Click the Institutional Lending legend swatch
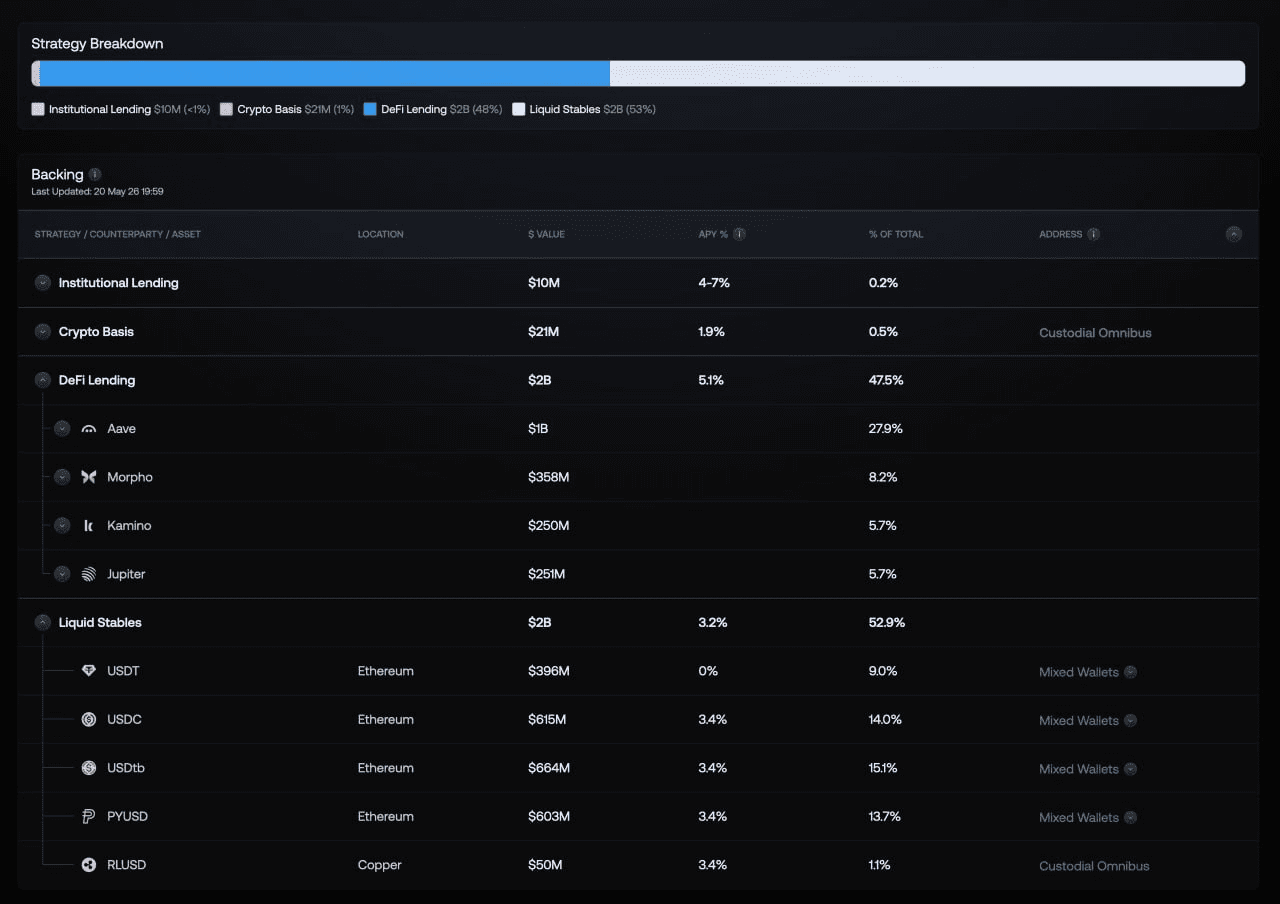Screen dimensions: 1280x904 (x=38, y=109)
